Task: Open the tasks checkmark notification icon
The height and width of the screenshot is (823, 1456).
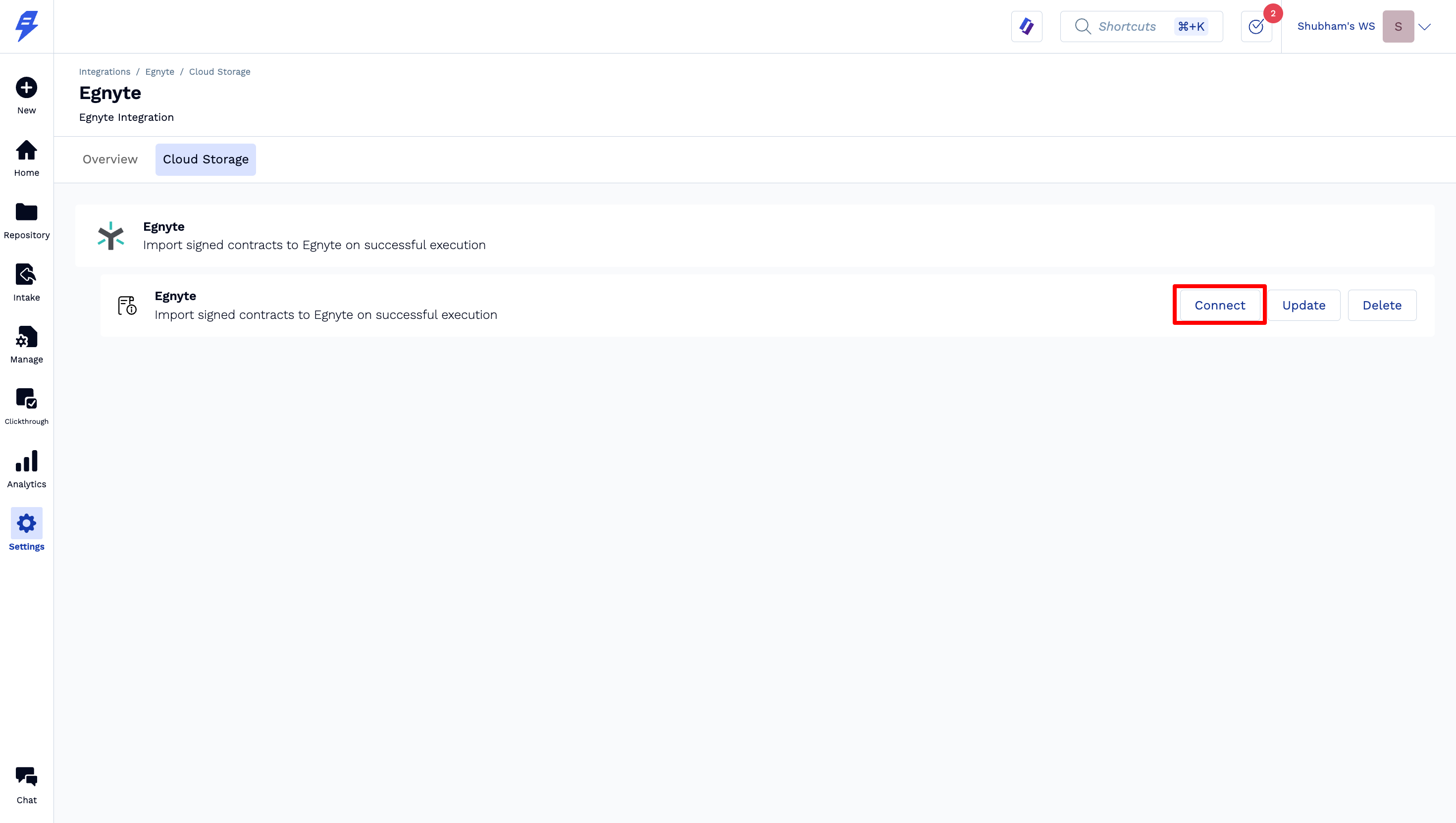Action: tap(1256, 27)
